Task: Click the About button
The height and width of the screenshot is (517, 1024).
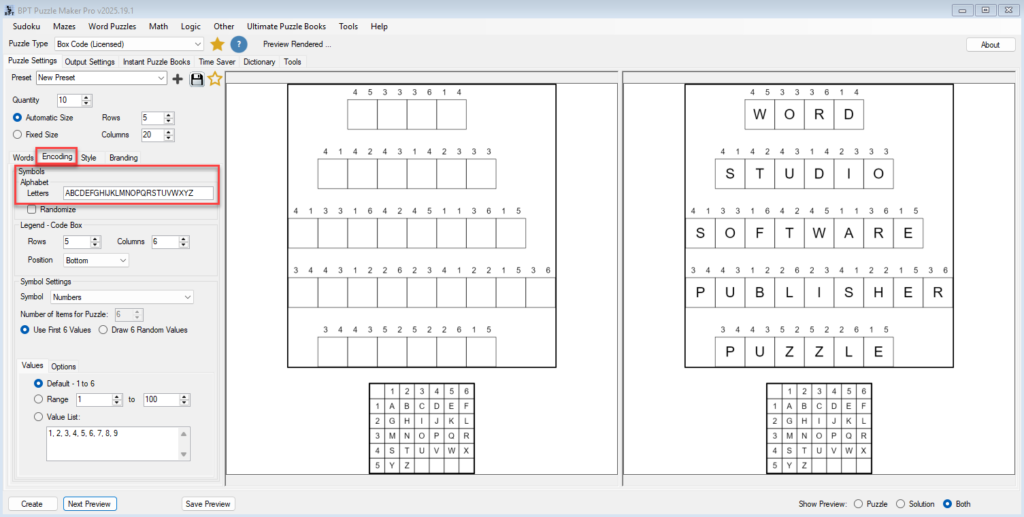Action: [x=990, y=44]
